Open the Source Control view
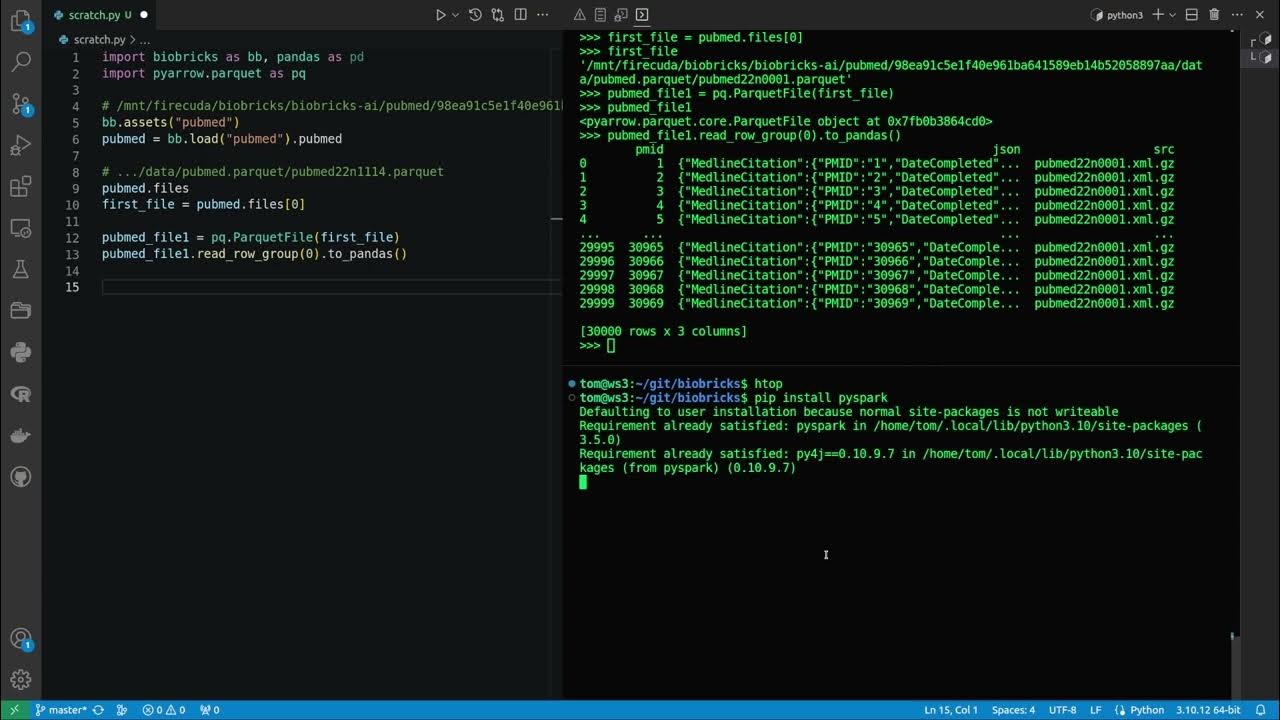This screenshot has height=720, width=1280. 20,104
